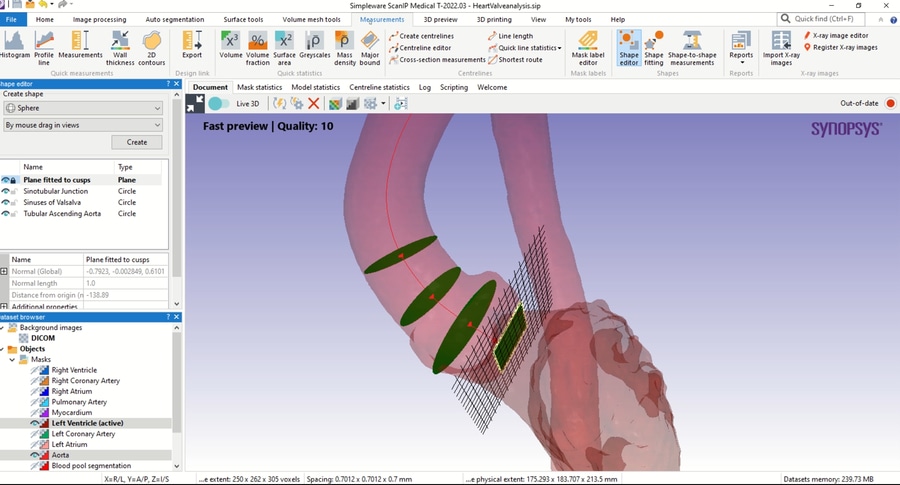Show the Myocardium mask
The width and height of the screenshot is (900, 485).
tap(34, 413)
